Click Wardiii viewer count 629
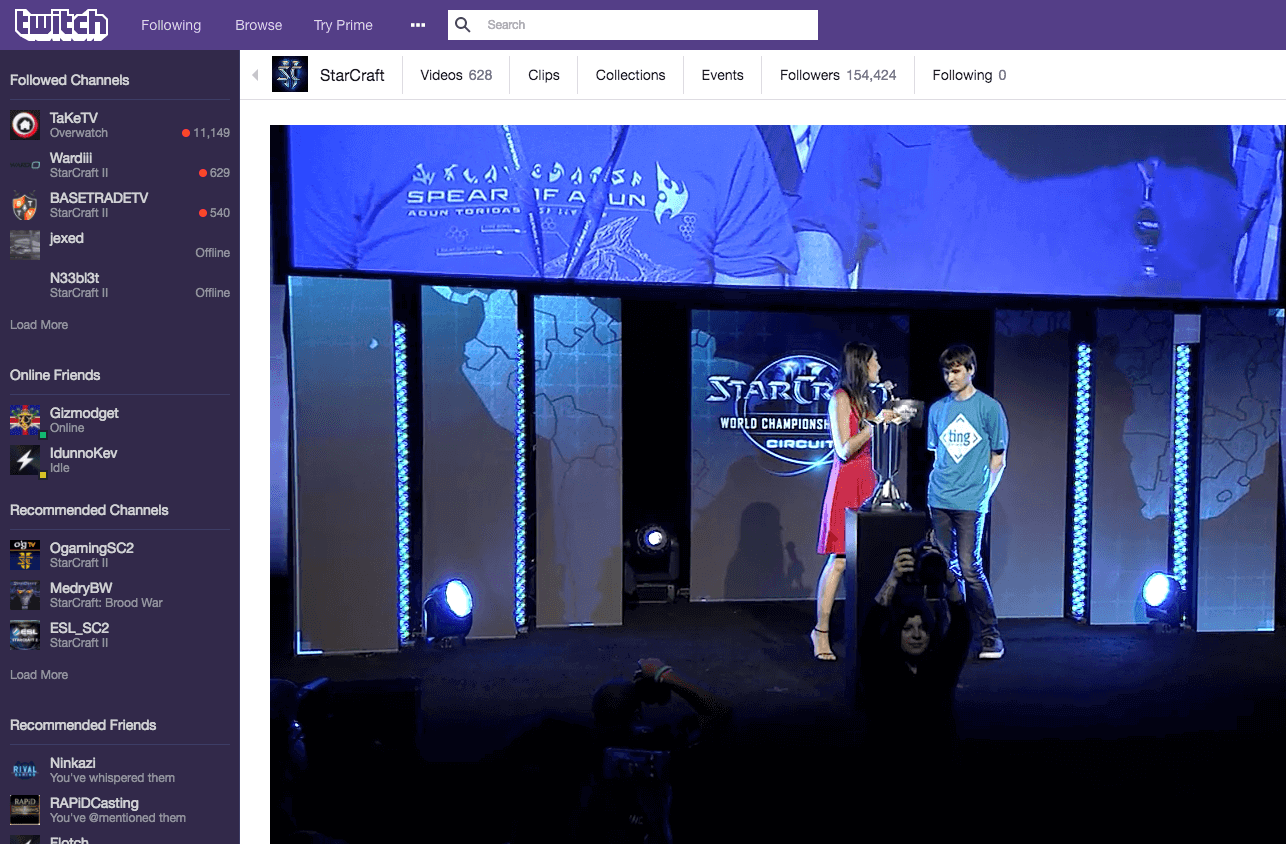 215,173
